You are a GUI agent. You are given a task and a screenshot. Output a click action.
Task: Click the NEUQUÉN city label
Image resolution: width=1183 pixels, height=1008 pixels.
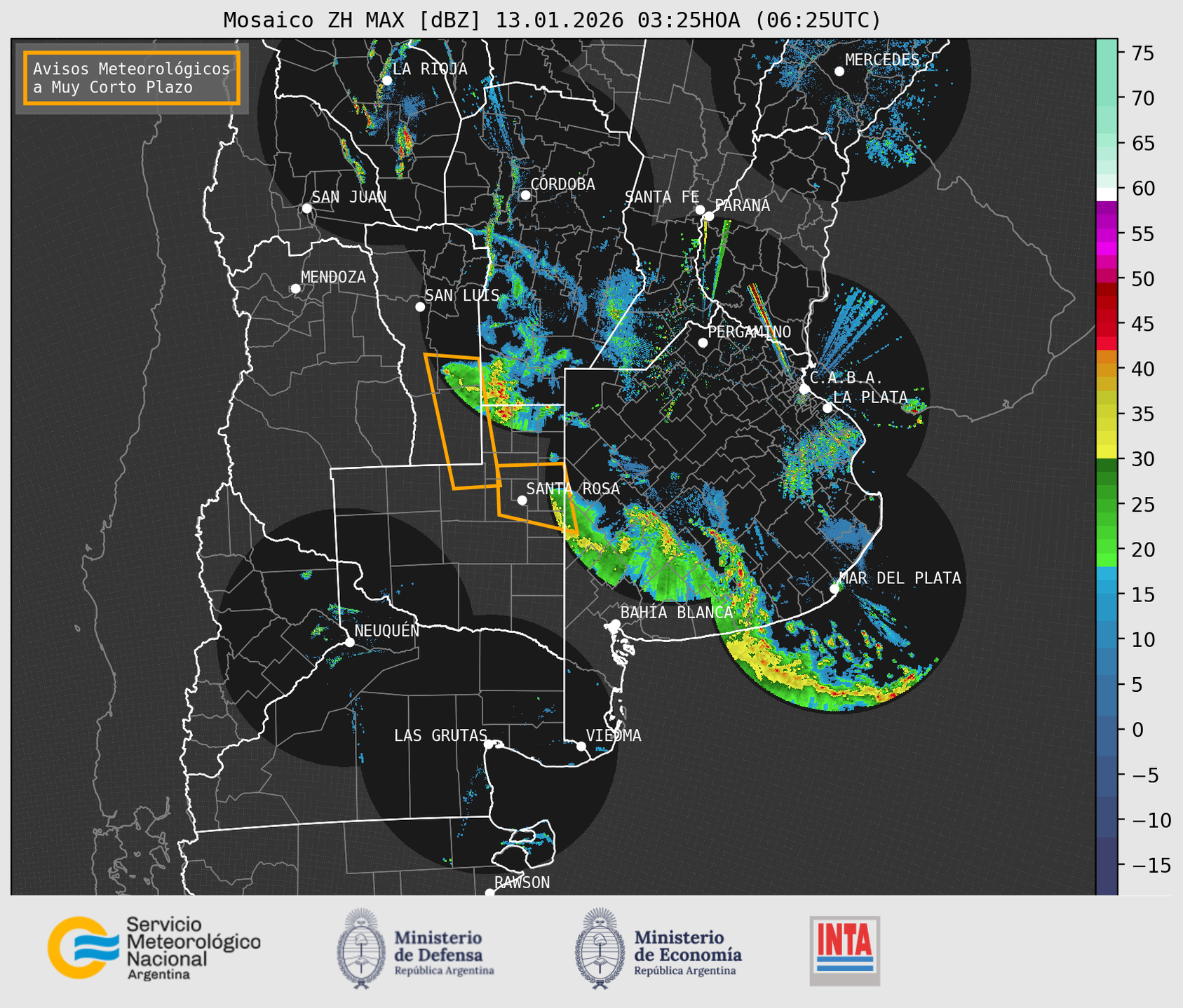tap(386, 630)
